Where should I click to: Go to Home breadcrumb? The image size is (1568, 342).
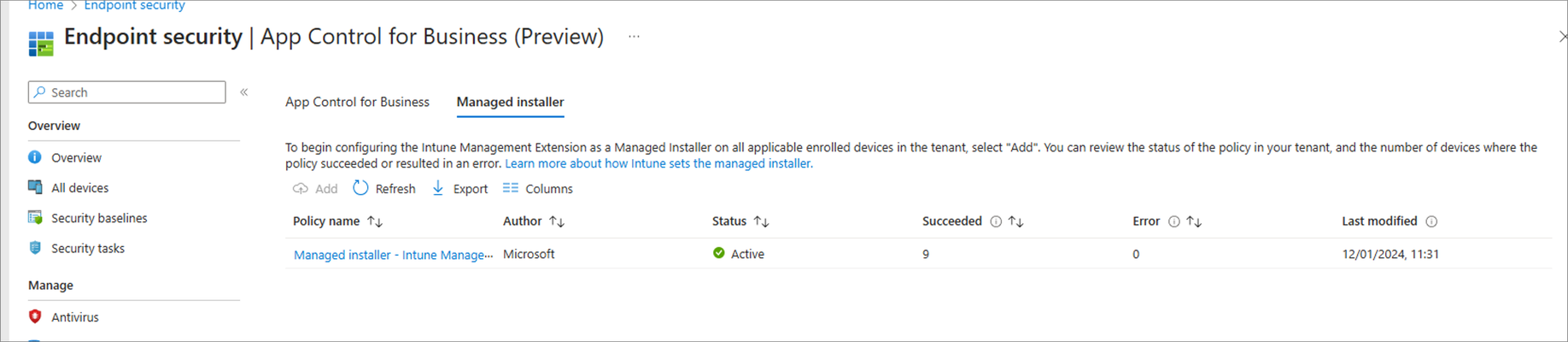click(45, 6)
